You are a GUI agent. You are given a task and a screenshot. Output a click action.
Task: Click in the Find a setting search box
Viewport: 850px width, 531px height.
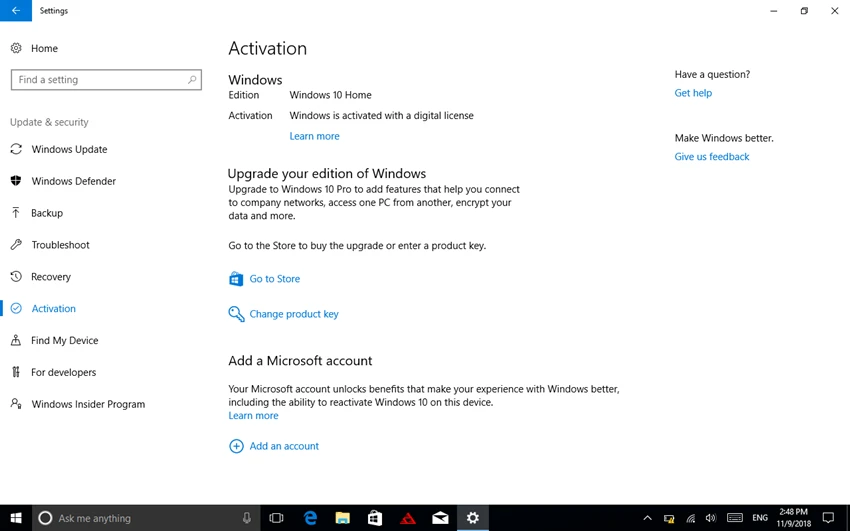tap(106, 80)
